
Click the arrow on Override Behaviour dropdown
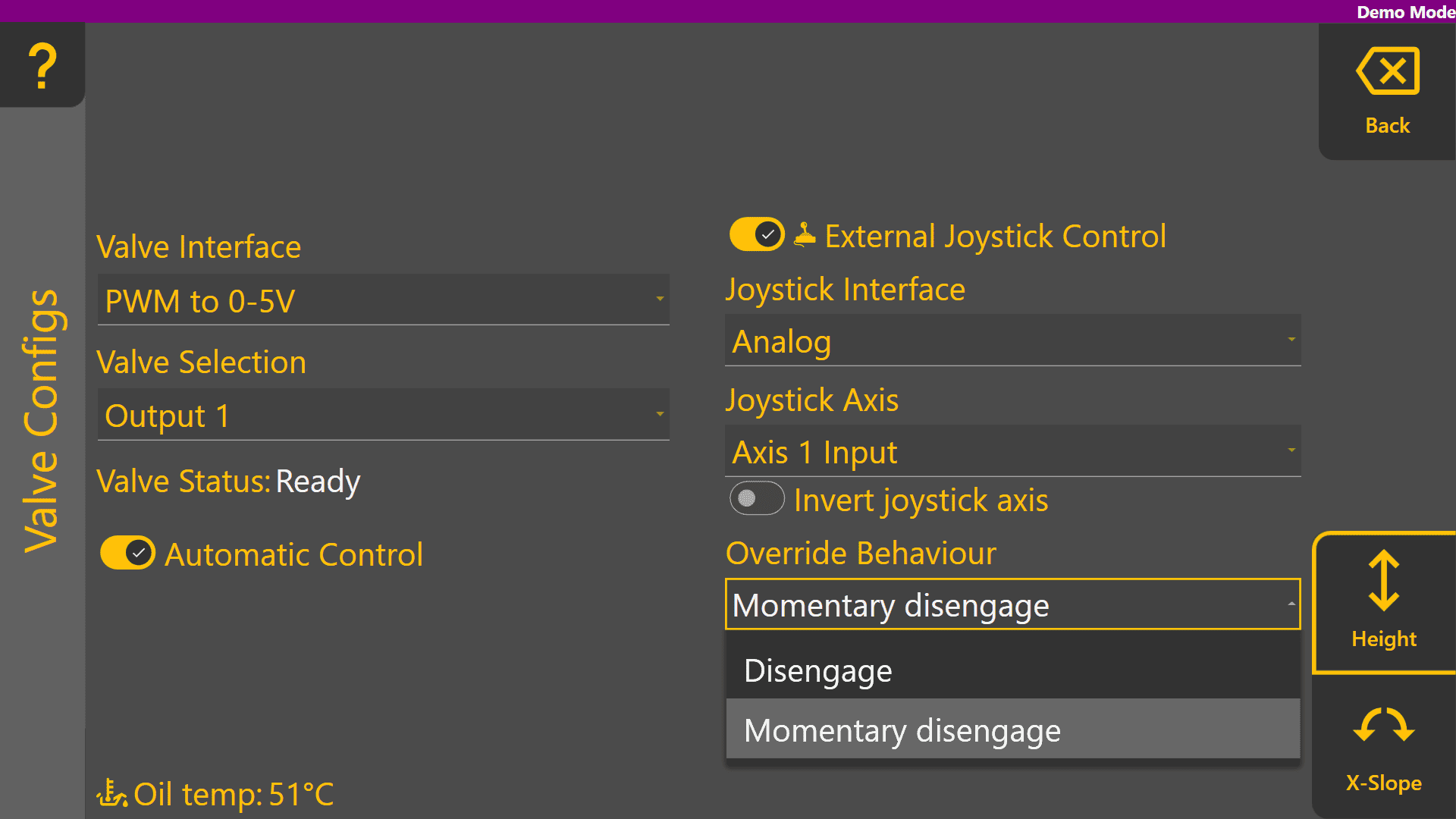pyautogui.click(x=1291, y=604)
